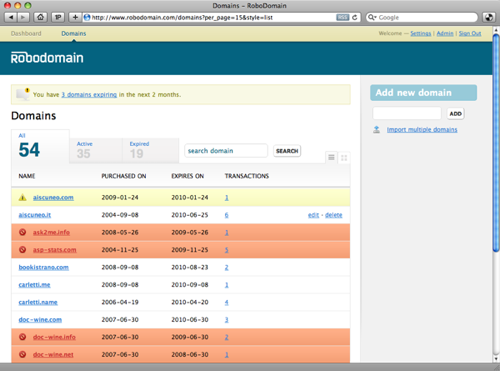Open the carletti.me domain link
500x371 pixels.
[34, 285]
